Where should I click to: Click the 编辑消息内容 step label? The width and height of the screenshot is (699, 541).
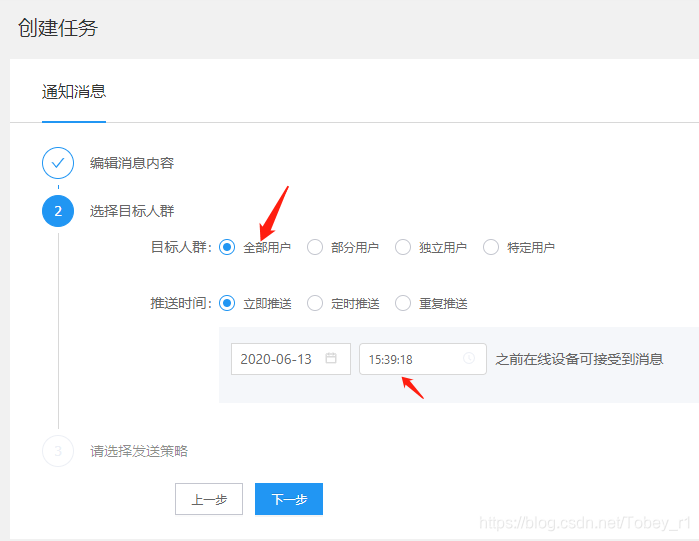[132, 163]
